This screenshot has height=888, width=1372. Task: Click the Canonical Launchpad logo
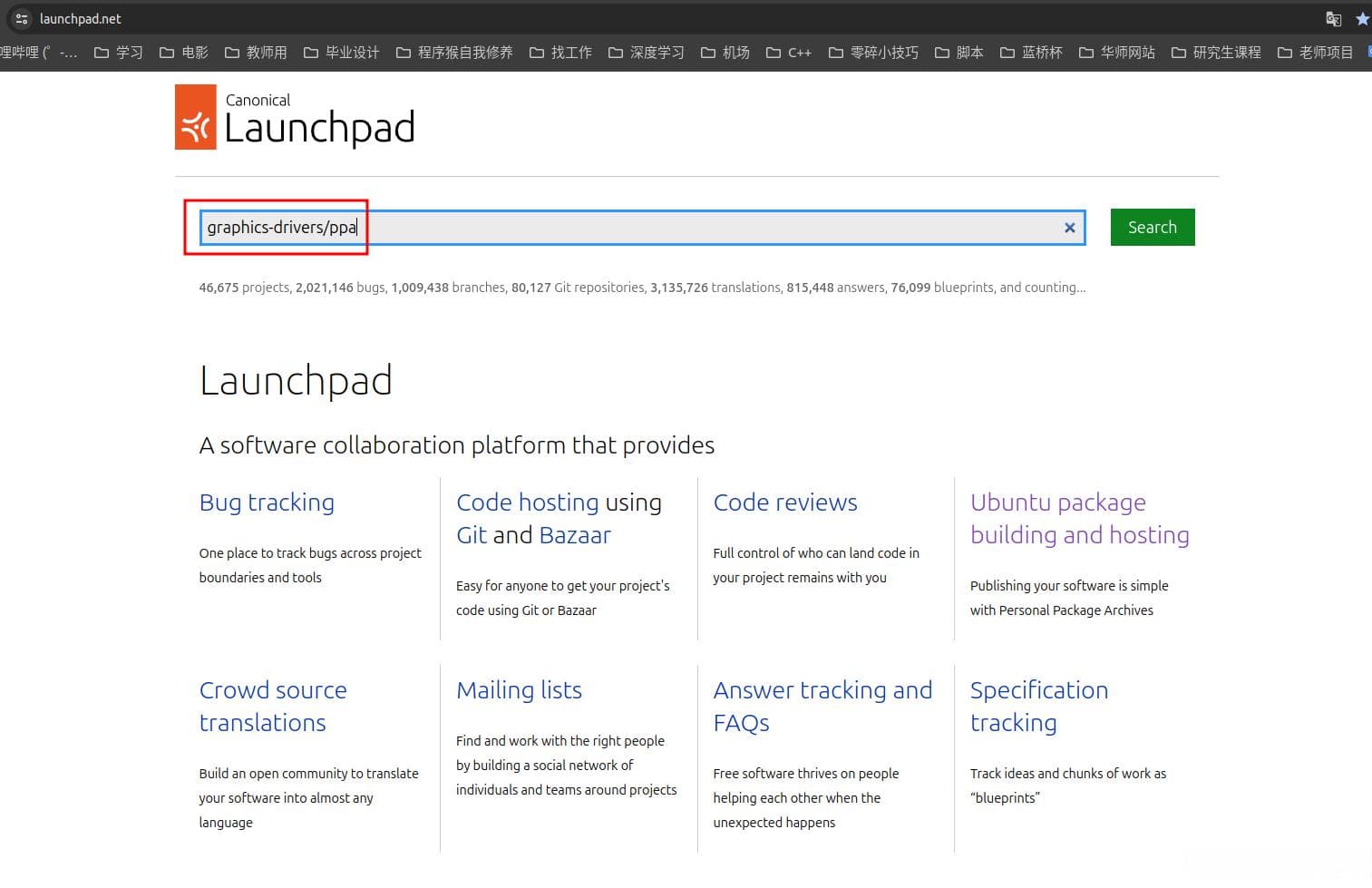click(x=295, y=117)
